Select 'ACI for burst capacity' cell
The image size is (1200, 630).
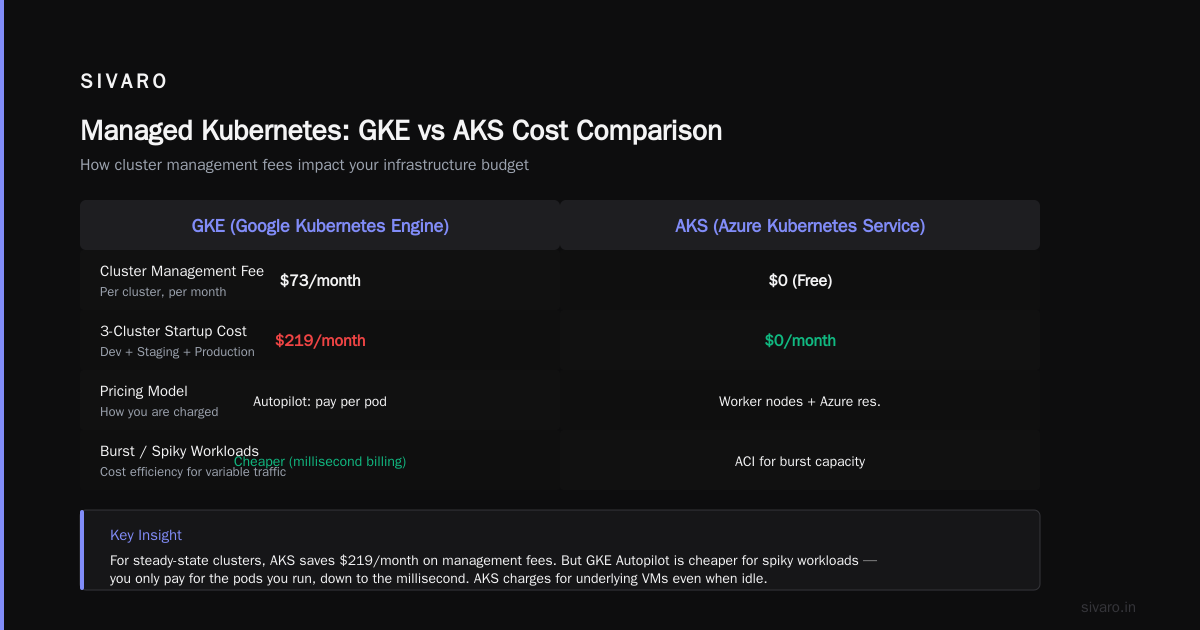[x=800, y=462]
